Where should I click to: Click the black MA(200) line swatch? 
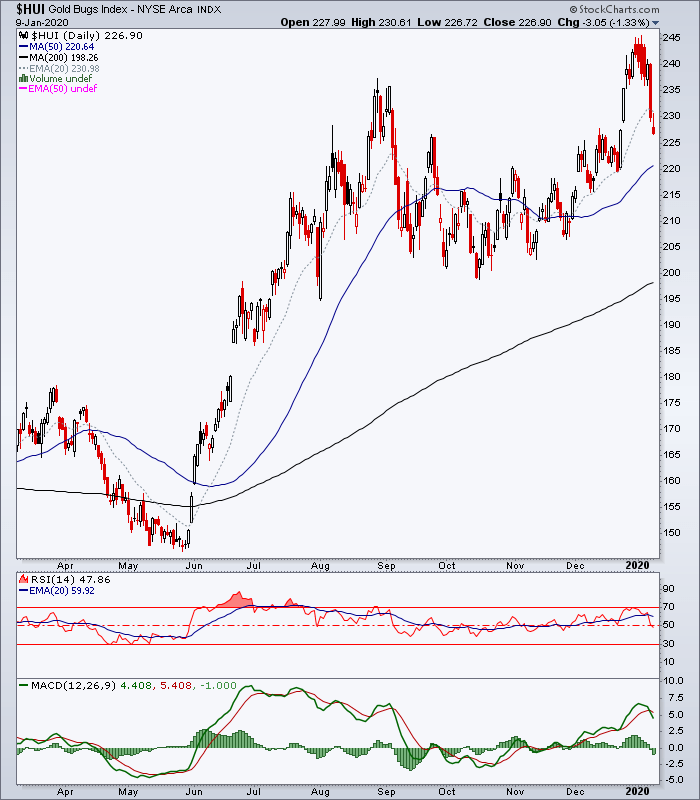tap(23, 58)
